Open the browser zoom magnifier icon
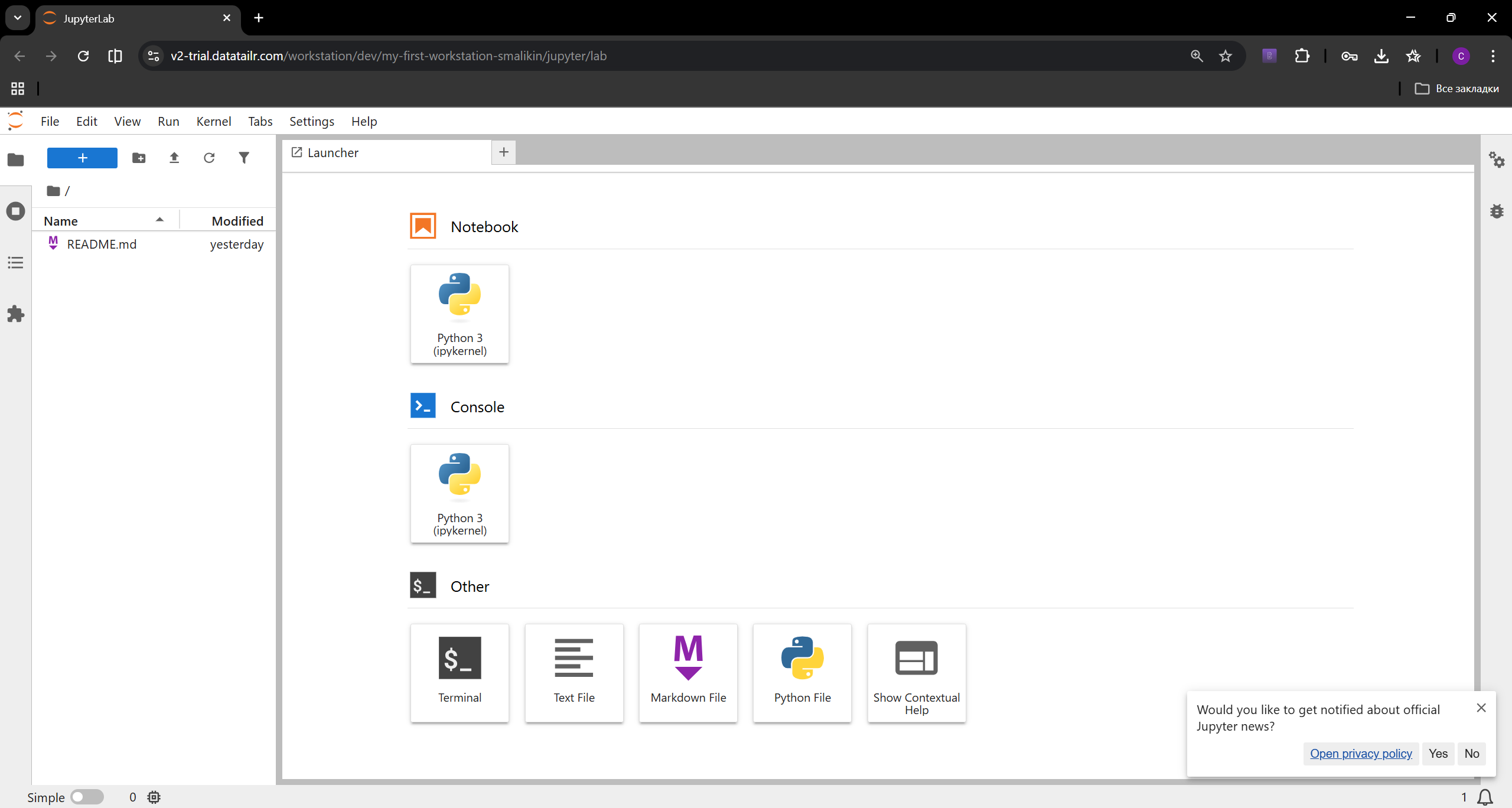This screenshot has width=1512, height=808. tap(1197, 56)
